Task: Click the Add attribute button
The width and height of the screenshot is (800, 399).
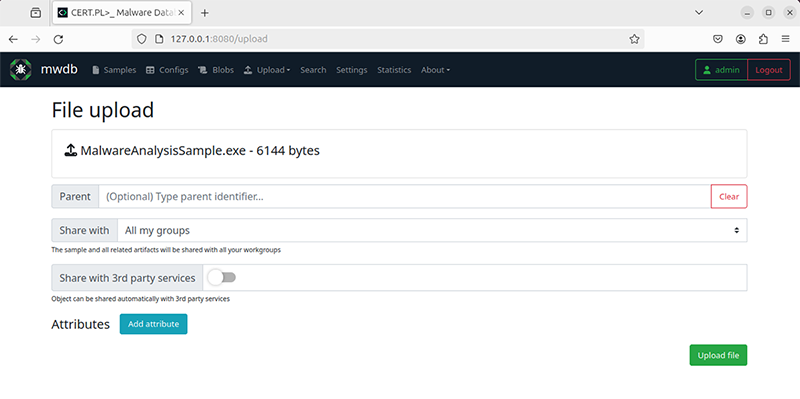Action: (x=154, y=324)
